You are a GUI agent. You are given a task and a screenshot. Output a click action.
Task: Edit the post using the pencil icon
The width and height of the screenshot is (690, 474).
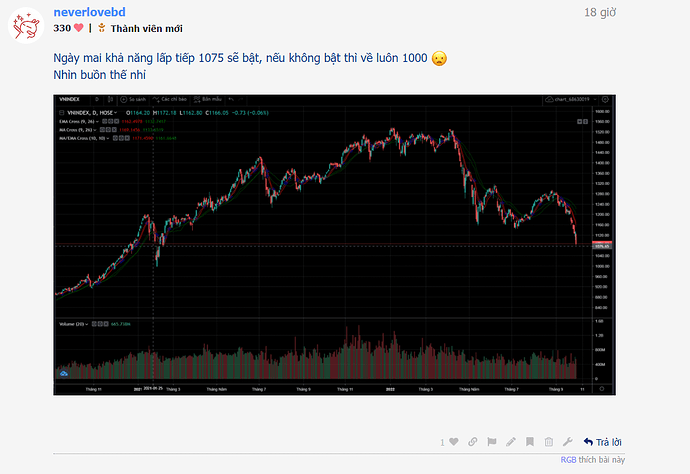tap(510, 441)
